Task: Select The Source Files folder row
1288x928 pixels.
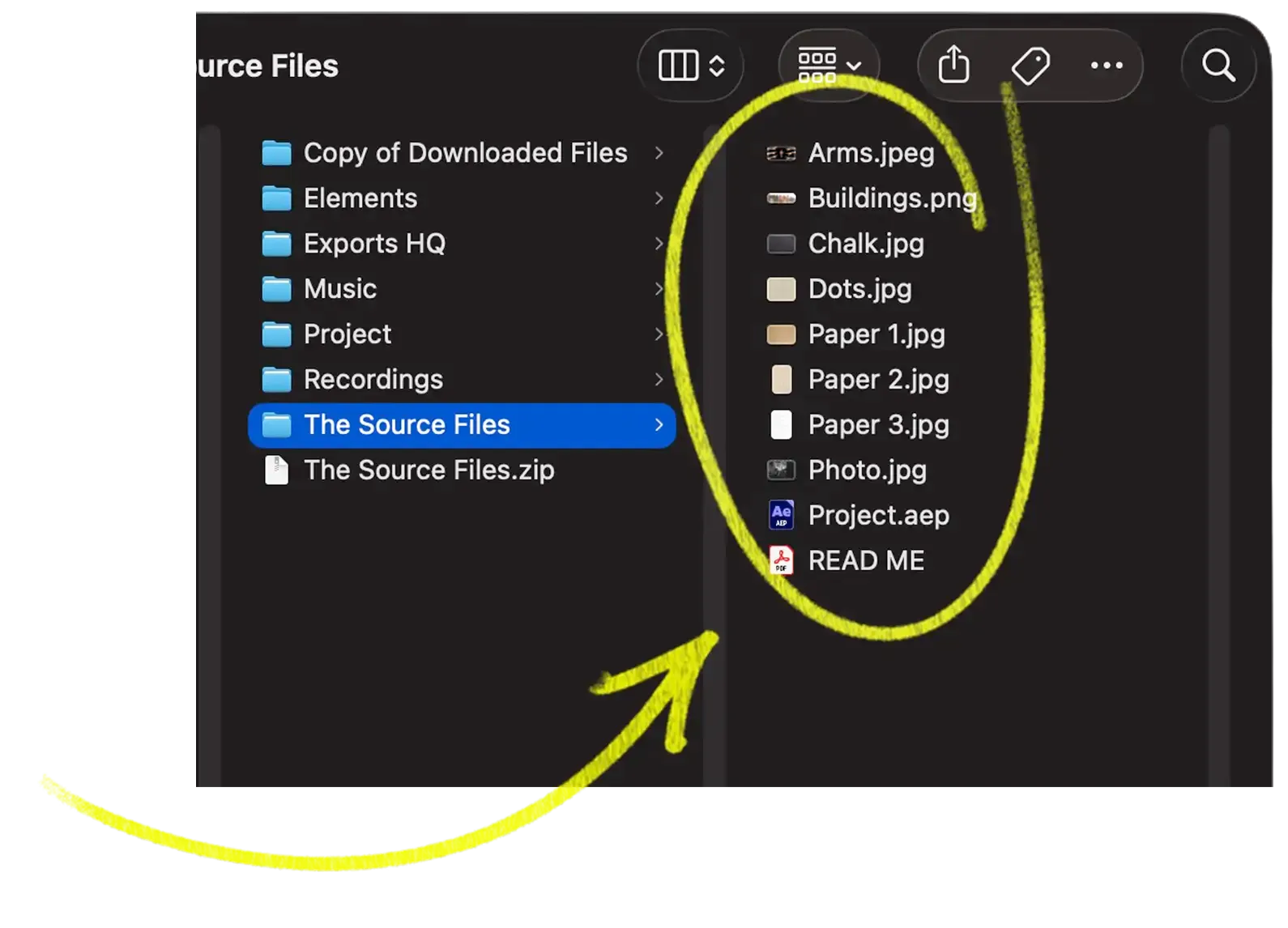Action: [462, 425]
